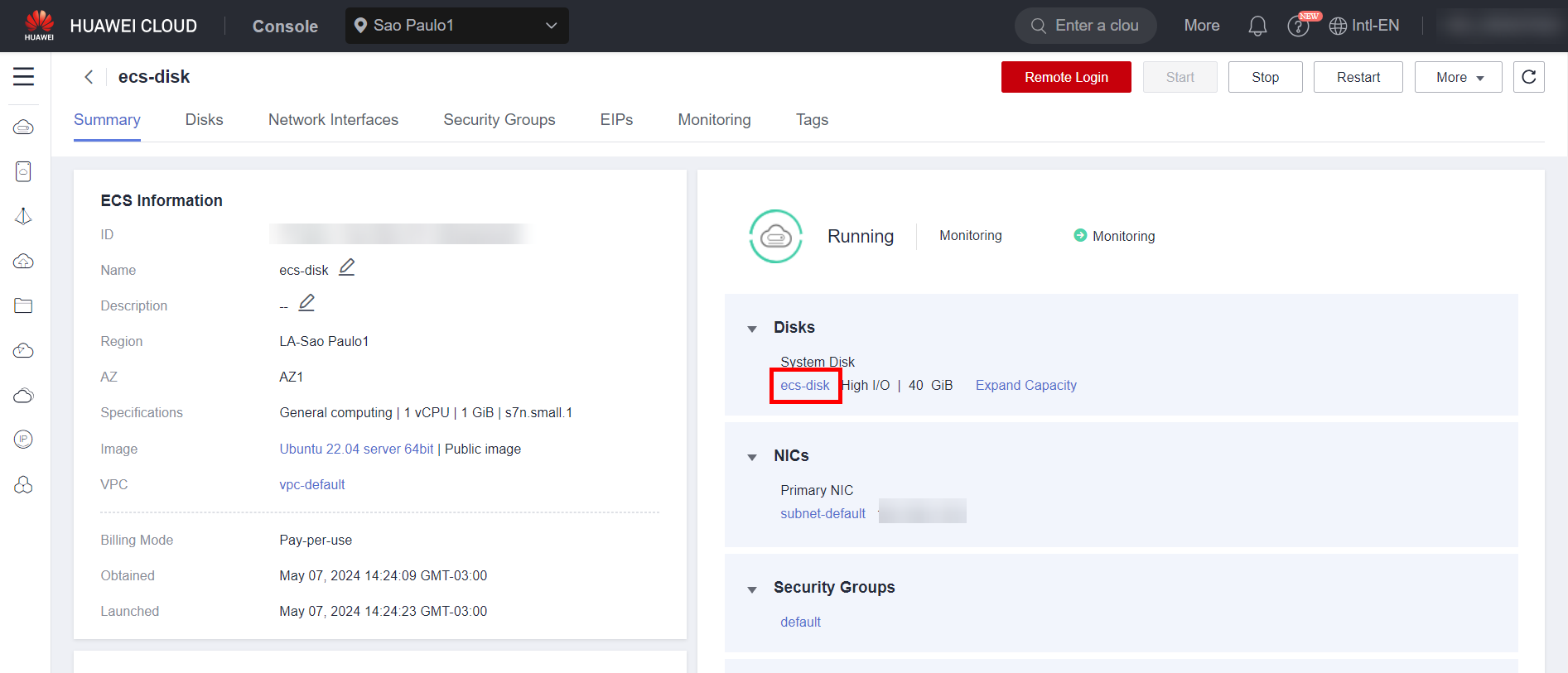Collapse the Disks section
The image size is (1568, 673).
(x=752, y=329)
